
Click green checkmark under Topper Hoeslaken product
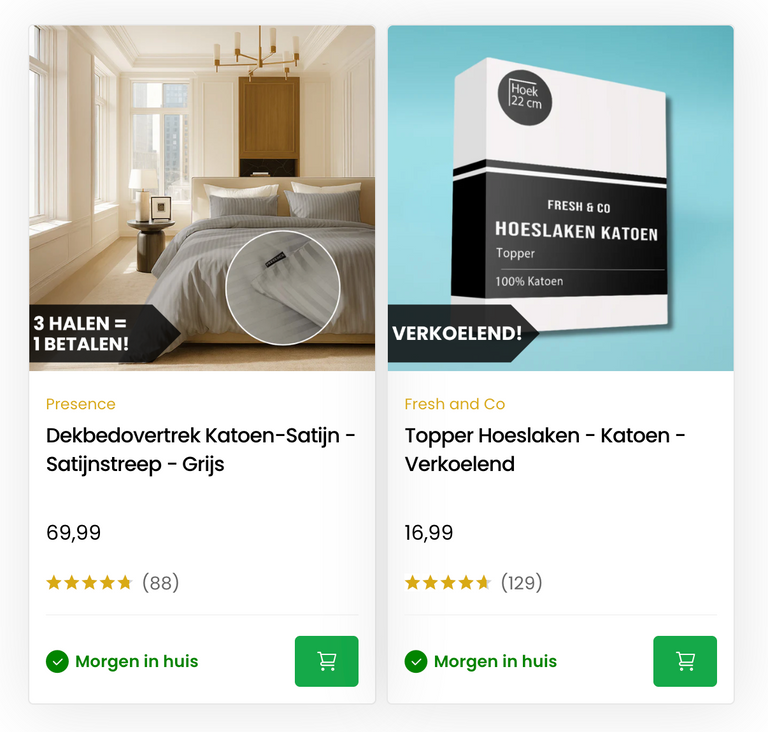click(x=416, y=661)
